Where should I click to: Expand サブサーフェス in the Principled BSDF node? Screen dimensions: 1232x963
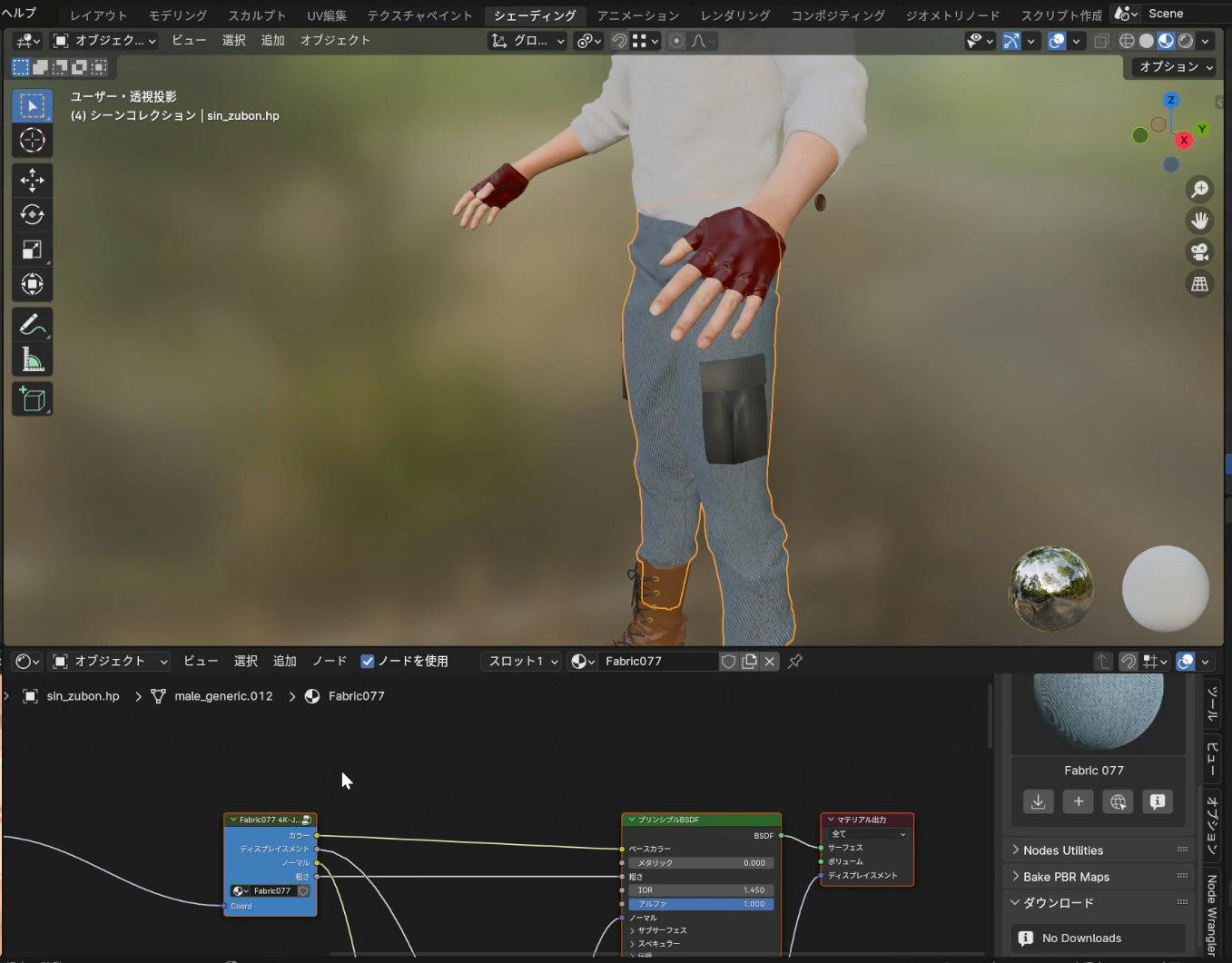[x=662, y=930]
